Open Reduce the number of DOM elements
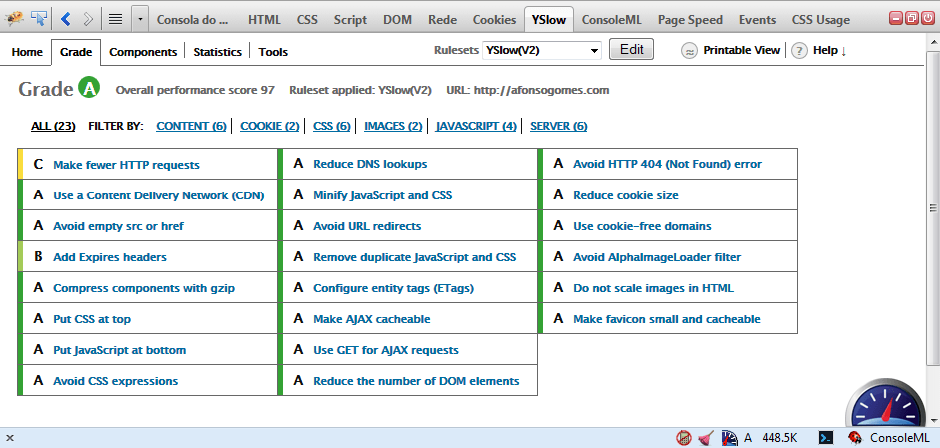This screenshot has height=448, width=940. (x=417, y=381)
